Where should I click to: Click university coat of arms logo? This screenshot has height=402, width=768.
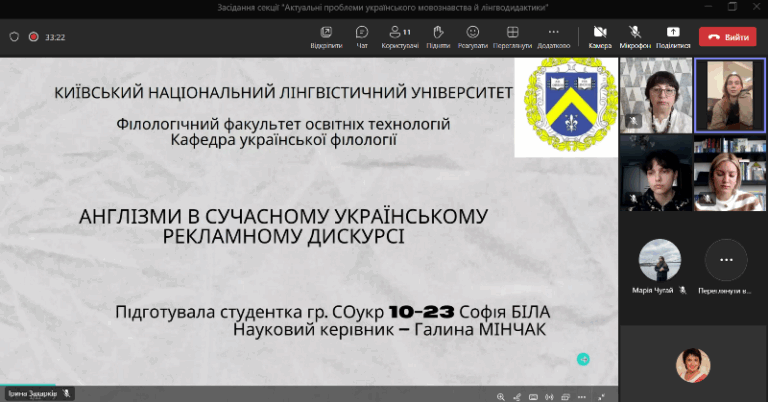coord(571,105)
